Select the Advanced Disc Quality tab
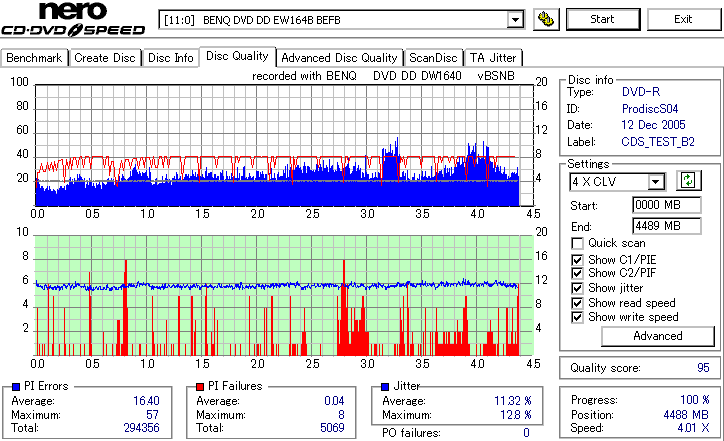Screen dimensions: 724x441 339,58
